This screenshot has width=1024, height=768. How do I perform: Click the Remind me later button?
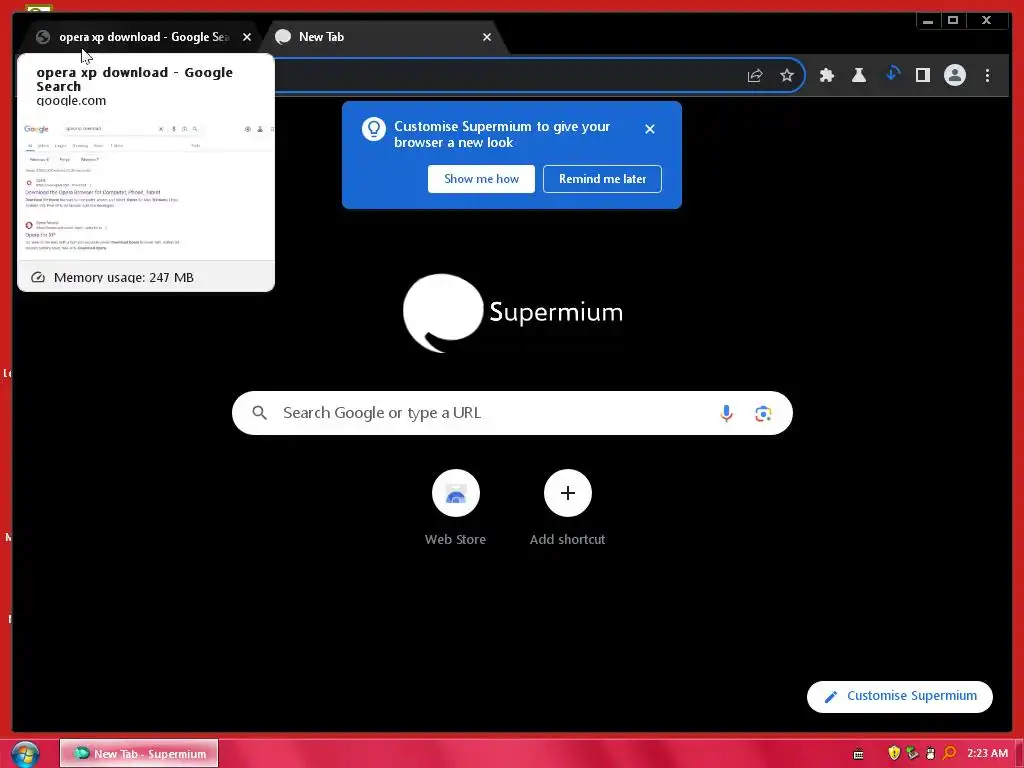tap(602, 179)
